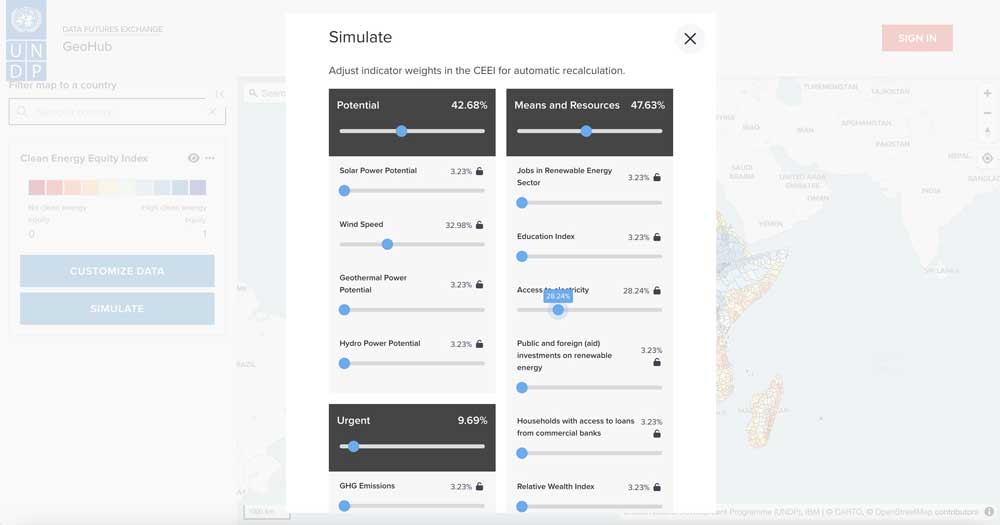The image size is (1000, 525).
Task: Click the red swatch in legend
Action: (x=36, y=187)
